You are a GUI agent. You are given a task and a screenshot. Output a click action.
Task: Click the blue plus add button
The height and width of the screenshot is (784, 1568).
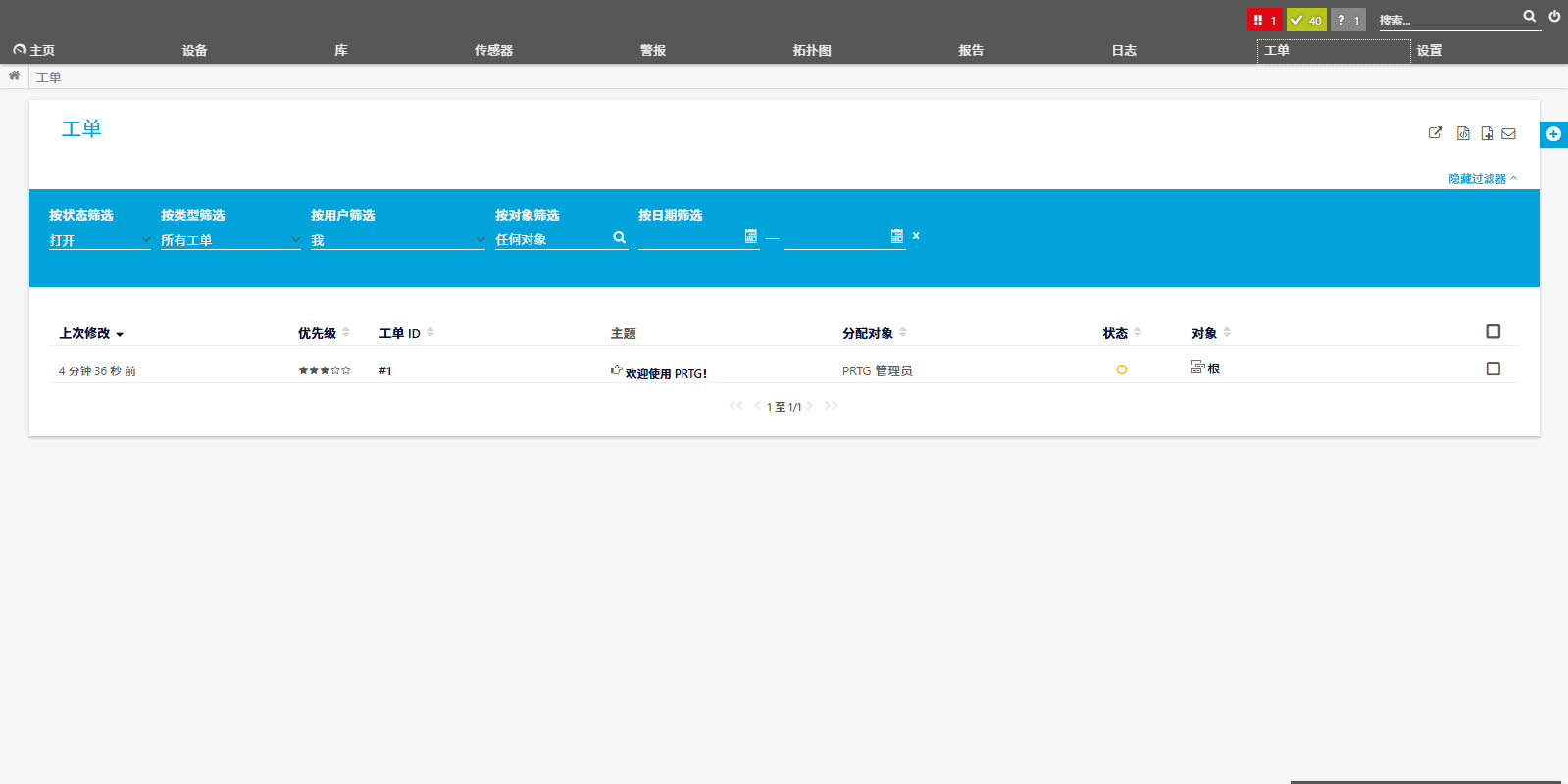pyautogui.click(x=1553, y=134)
